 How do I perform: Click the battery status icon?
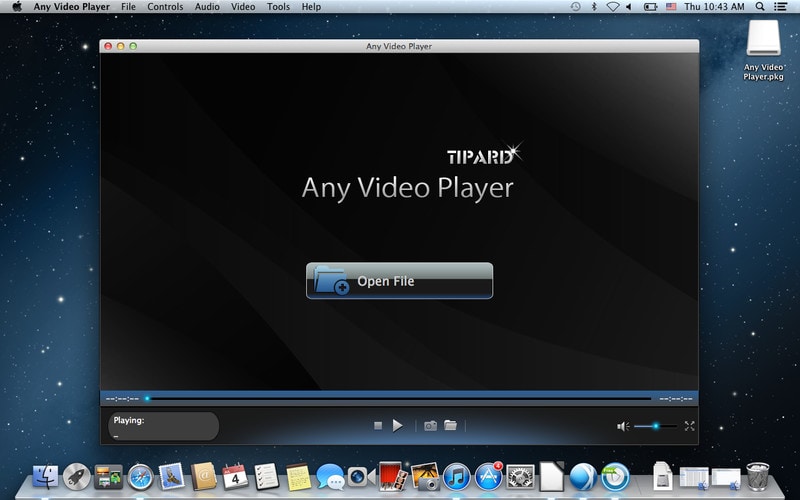[650, 7]
